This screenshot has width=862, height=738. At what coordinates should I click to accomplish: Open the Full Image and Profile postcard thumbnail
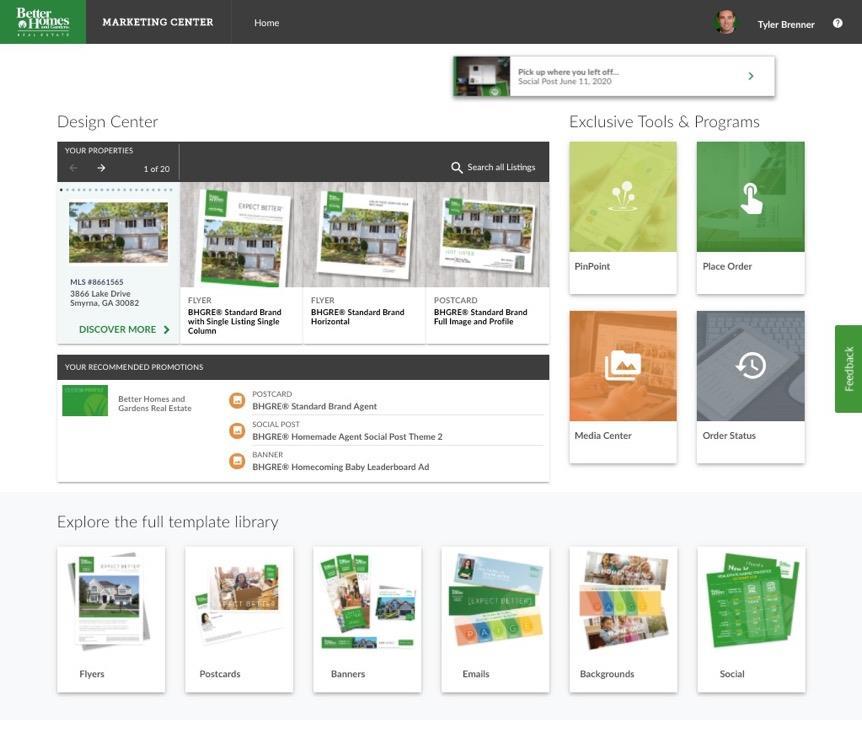(x=488, y=235)
